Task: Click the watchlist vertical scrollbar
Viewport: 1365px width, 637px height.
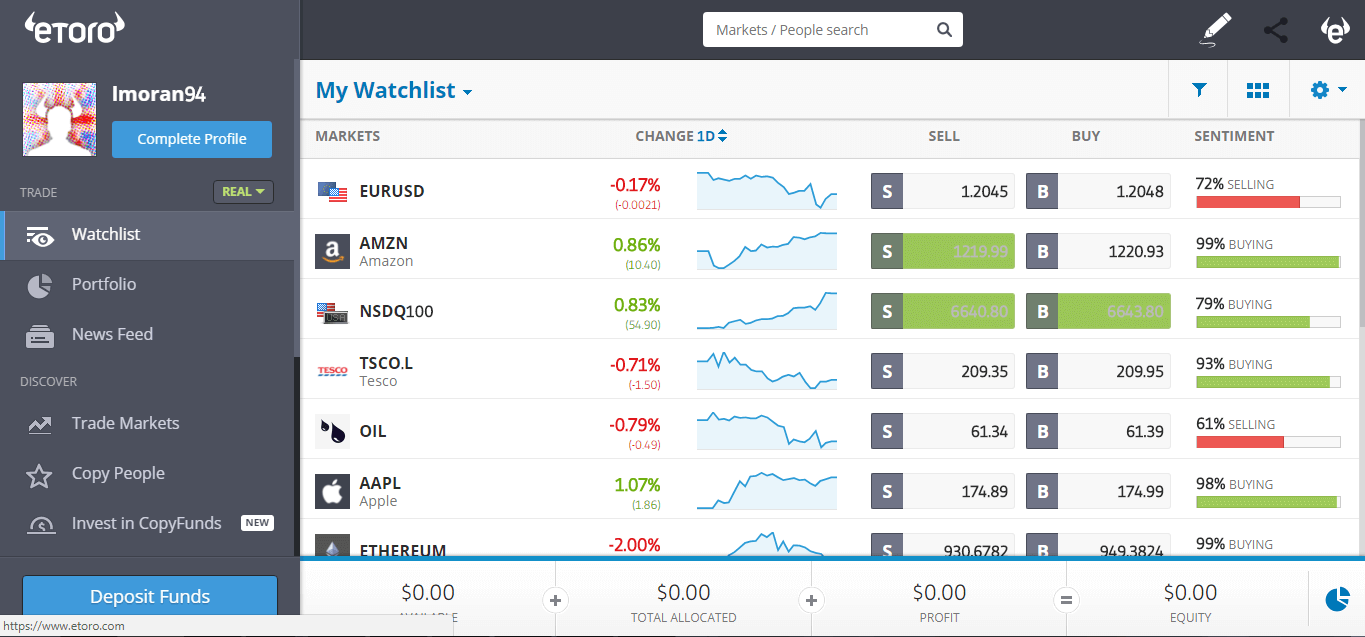Action: click(1361, 224)
